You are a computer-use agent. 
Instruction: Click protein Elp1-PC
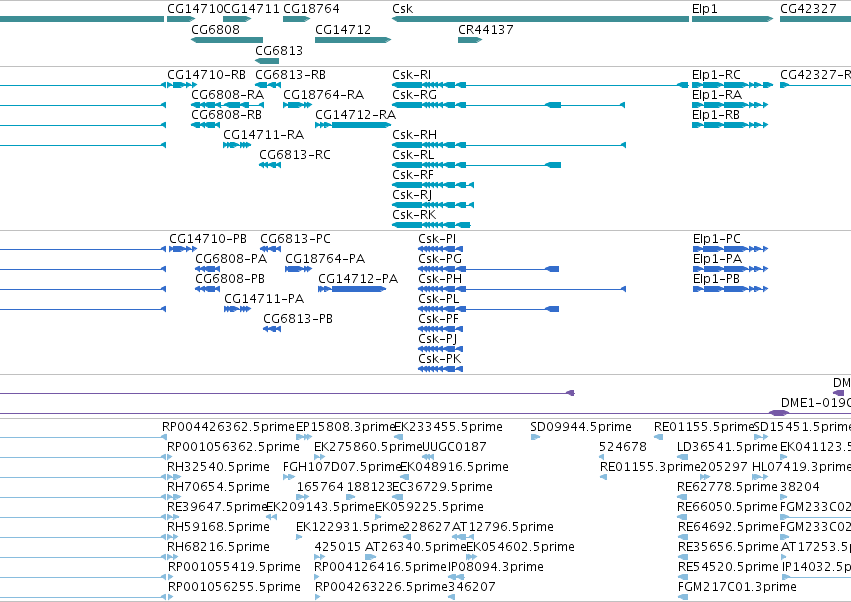[x=716, y=239]
